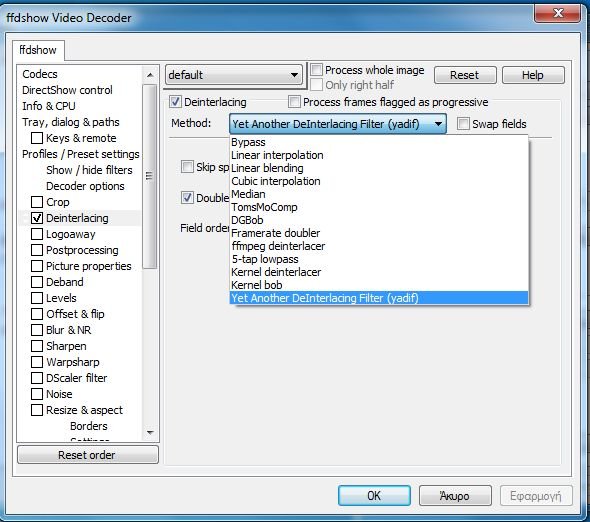
Task: Open the DirectShow control page
Action: click(67, 90)
